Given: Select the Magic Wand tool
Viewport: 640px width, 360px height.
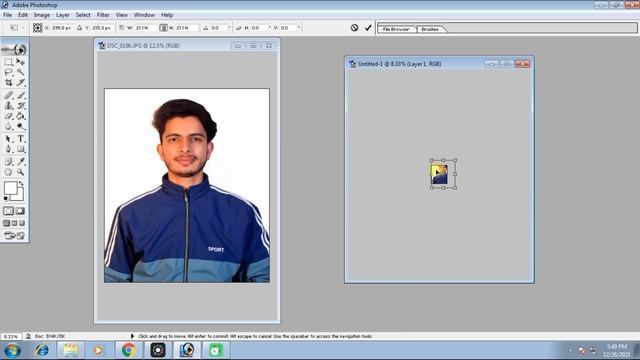Looking at the screenshot, I should click(20, 72).
